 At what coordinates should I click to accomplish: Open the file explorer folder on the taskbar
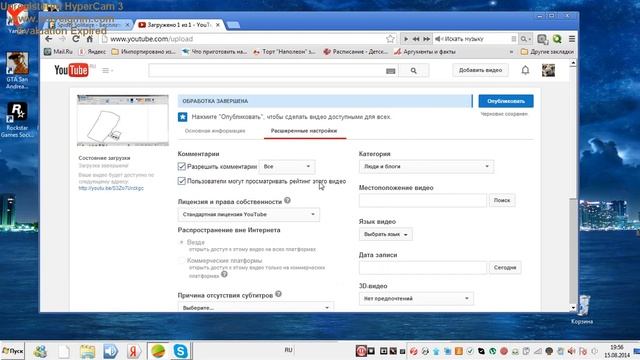tap(87, 351)
